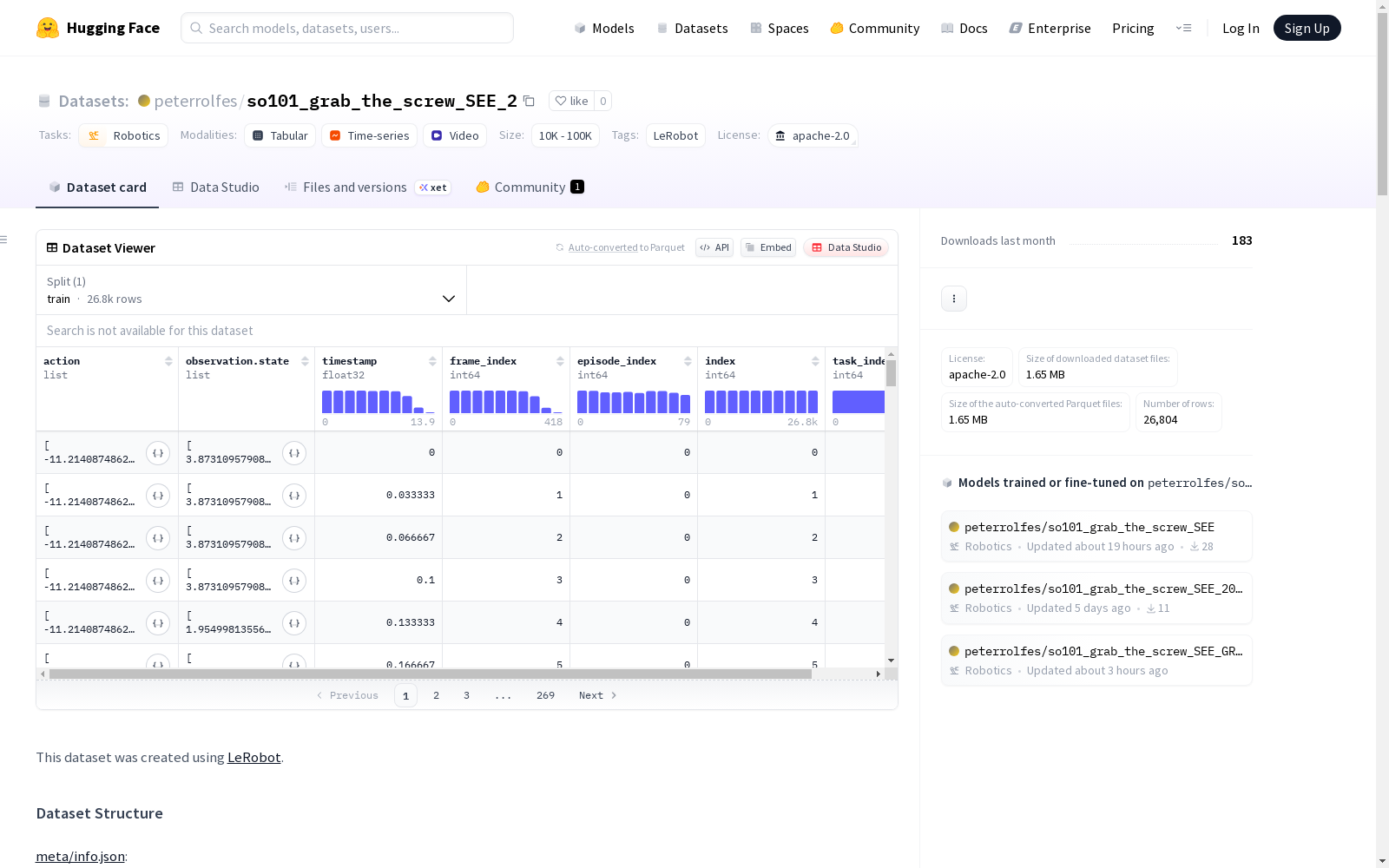Image resolution: width=1389 pixels, height=868 pixels.
Task: Go to the Pricing page
Action: coord(1133,28)
